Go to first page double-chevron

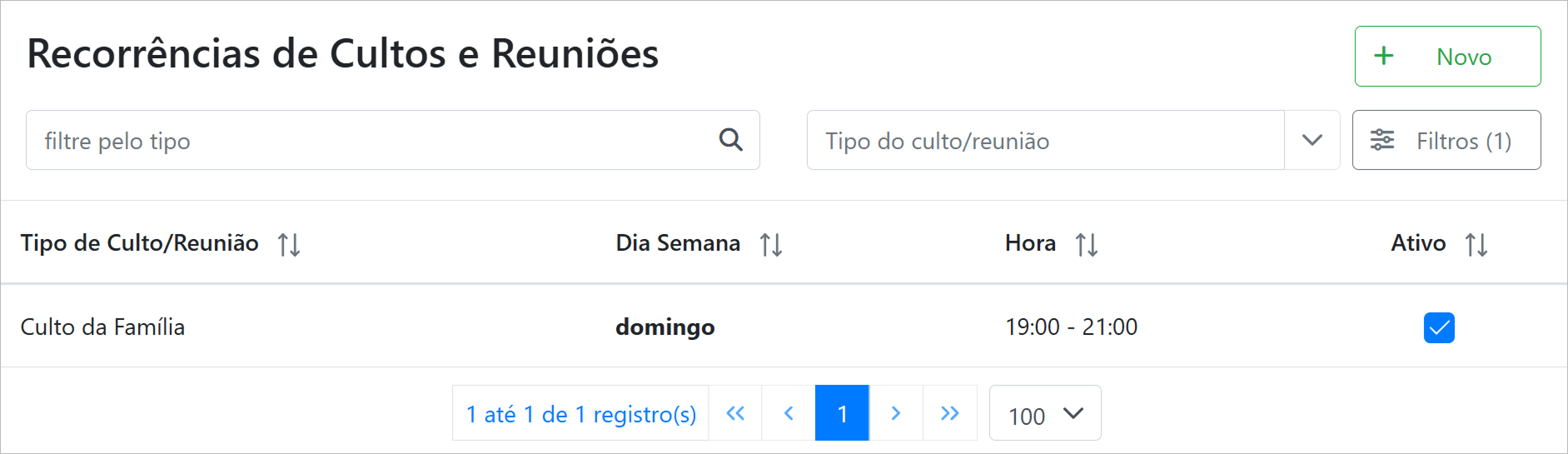click(x=735, y=413)
